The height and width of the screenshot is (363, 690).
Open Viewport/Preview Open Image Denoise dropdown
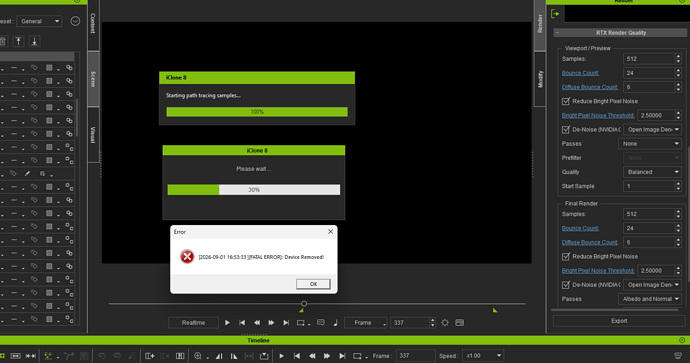(653, 129)
